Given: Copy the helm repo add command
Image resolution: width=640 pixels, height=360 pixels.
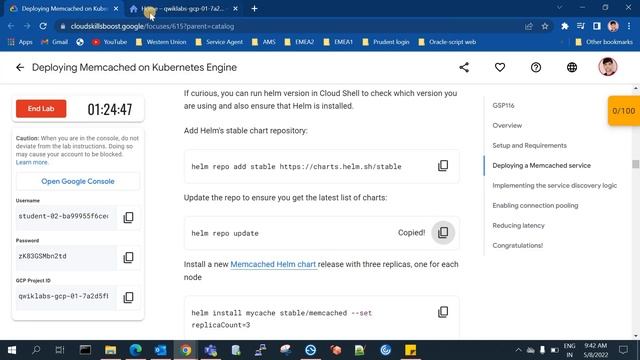Looking at the screenshot, I should click(x=443, y=166).
